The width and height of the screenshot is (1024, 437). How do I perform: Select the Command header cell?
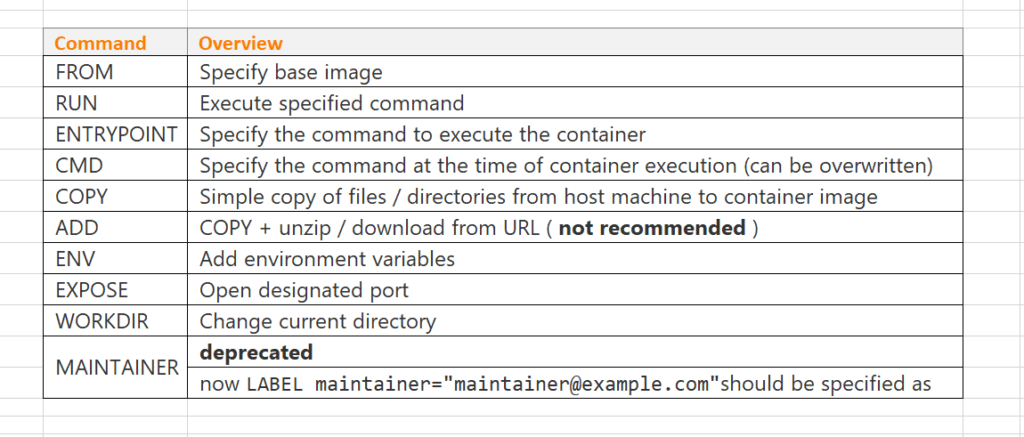116,43
